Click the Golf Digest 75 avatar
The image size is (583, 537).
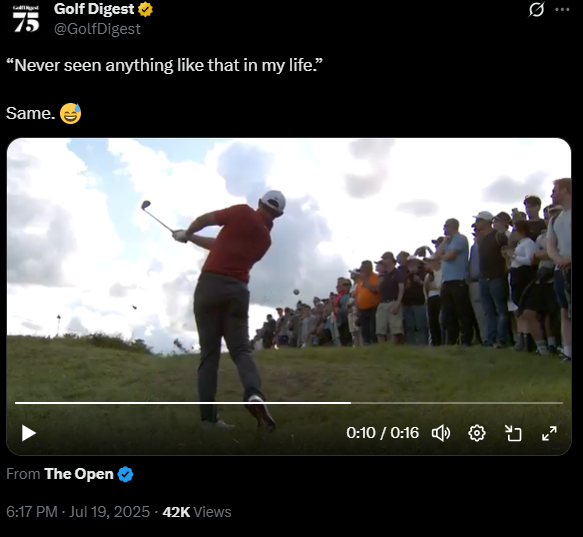click(26, 19)
